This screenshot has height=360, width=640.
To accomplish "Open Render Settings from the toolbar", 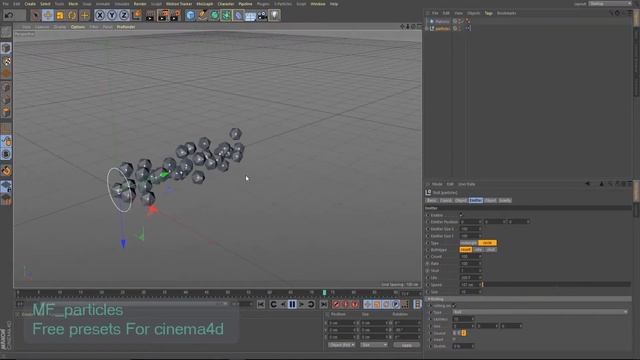I will 175,16.
